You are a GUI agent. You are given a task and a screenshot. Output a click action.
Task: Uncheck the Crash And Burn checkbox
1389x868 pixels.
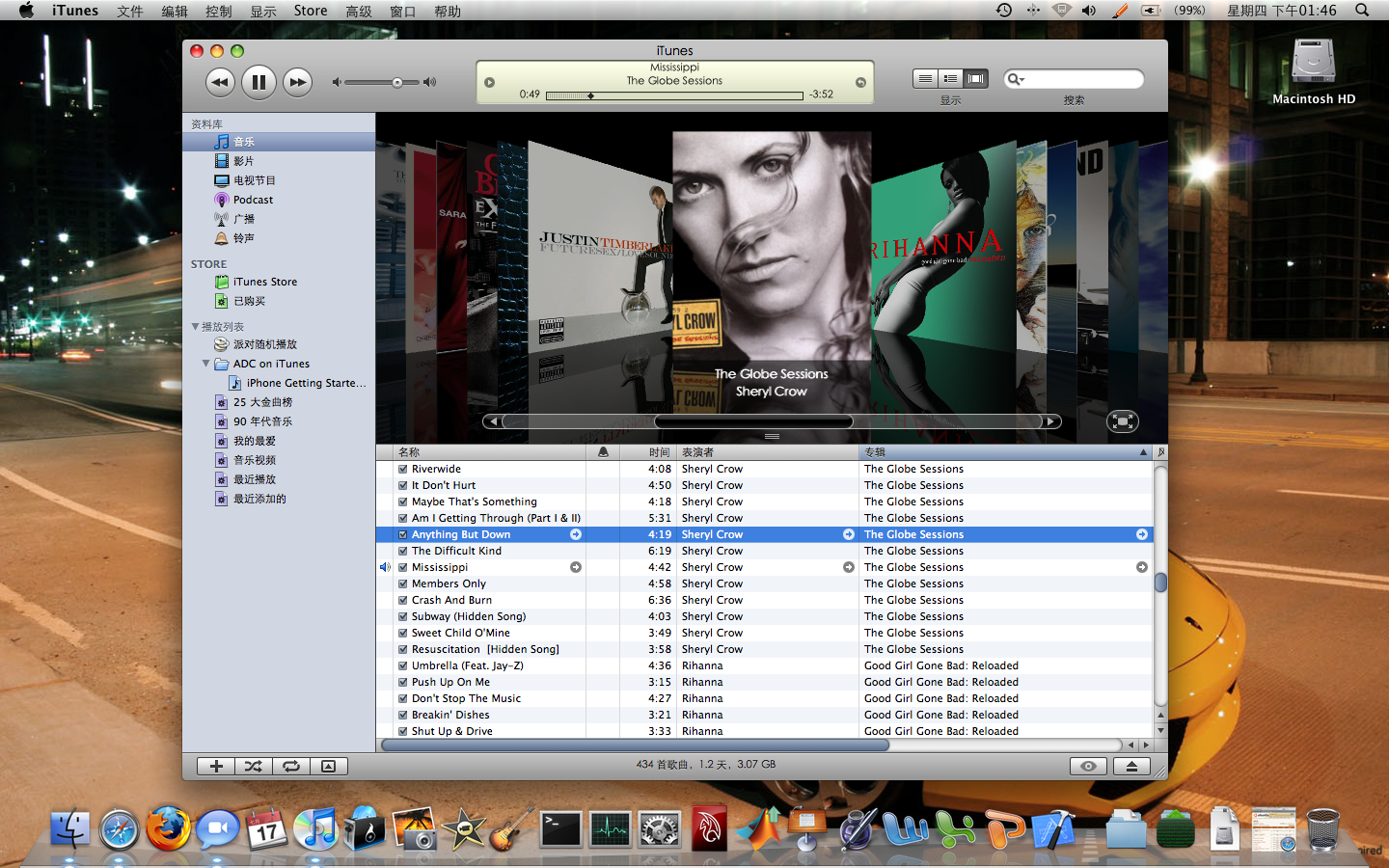pos(403,600)
